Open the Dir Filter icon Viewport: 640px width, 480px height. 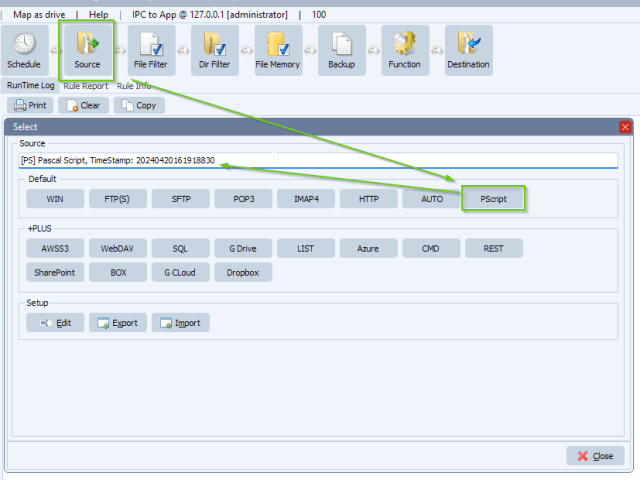tap(215, 50)
